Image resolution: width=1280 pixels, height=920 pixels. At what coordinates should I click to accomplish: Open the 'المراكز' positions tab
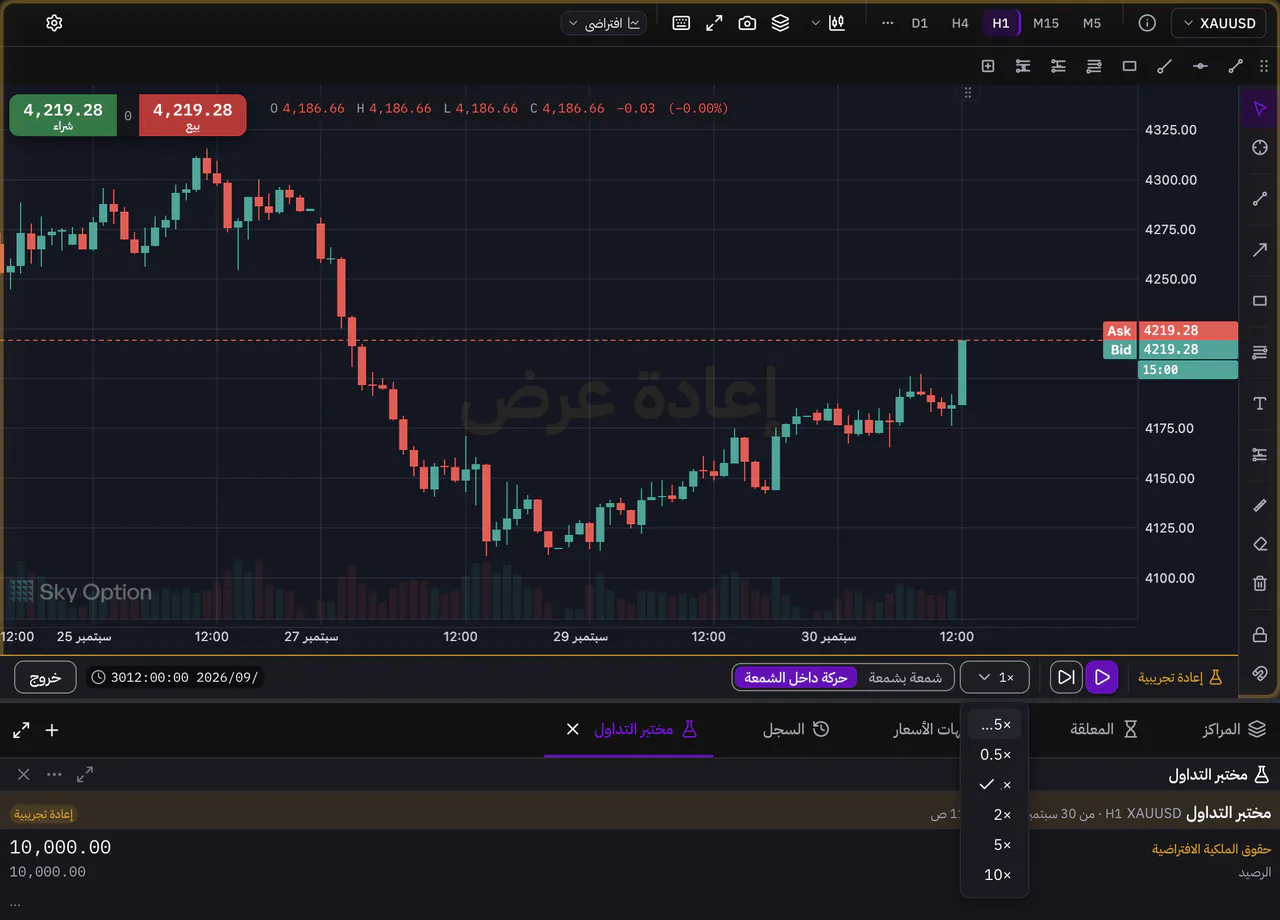1234,730
